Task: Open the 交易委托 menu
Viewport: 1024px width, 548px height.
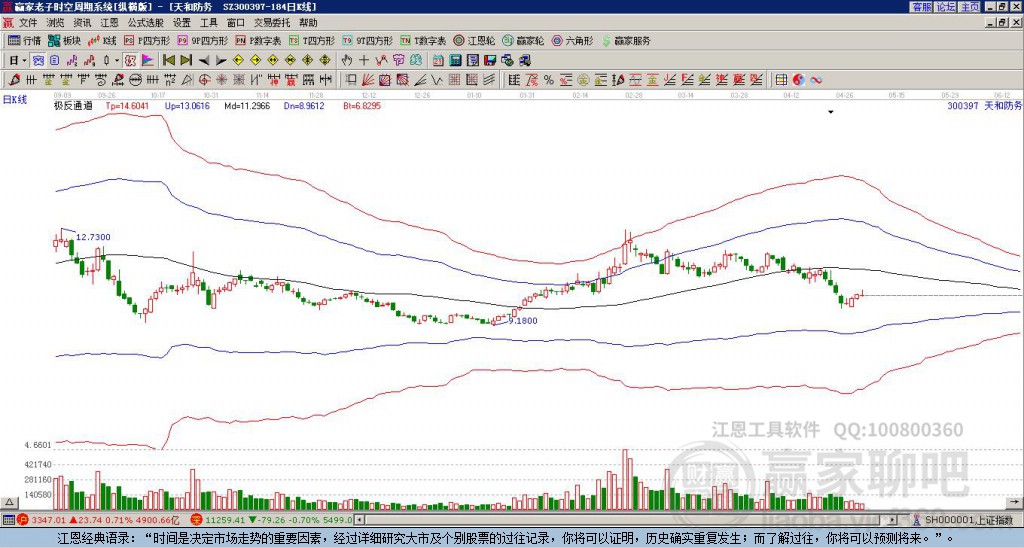Action: 272,23
